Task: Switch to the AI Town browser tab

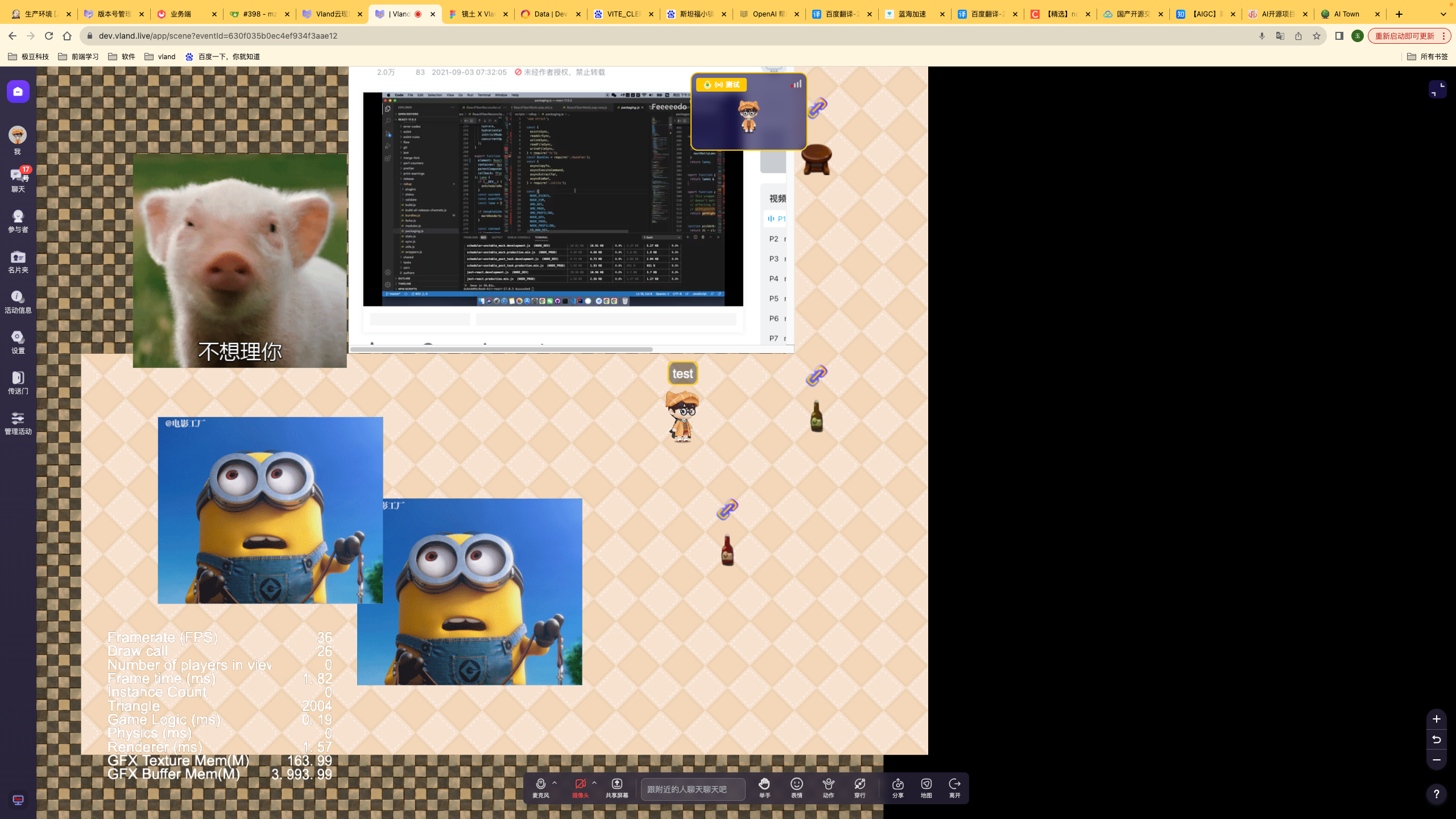Action: (x=1351, y=14)
